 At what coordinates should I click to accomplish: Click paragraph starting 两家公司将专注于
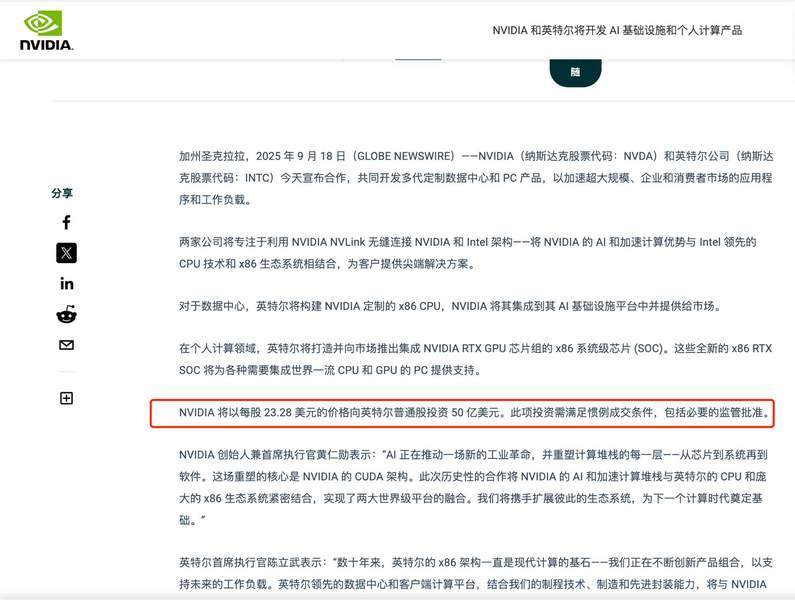click(467, 253)
